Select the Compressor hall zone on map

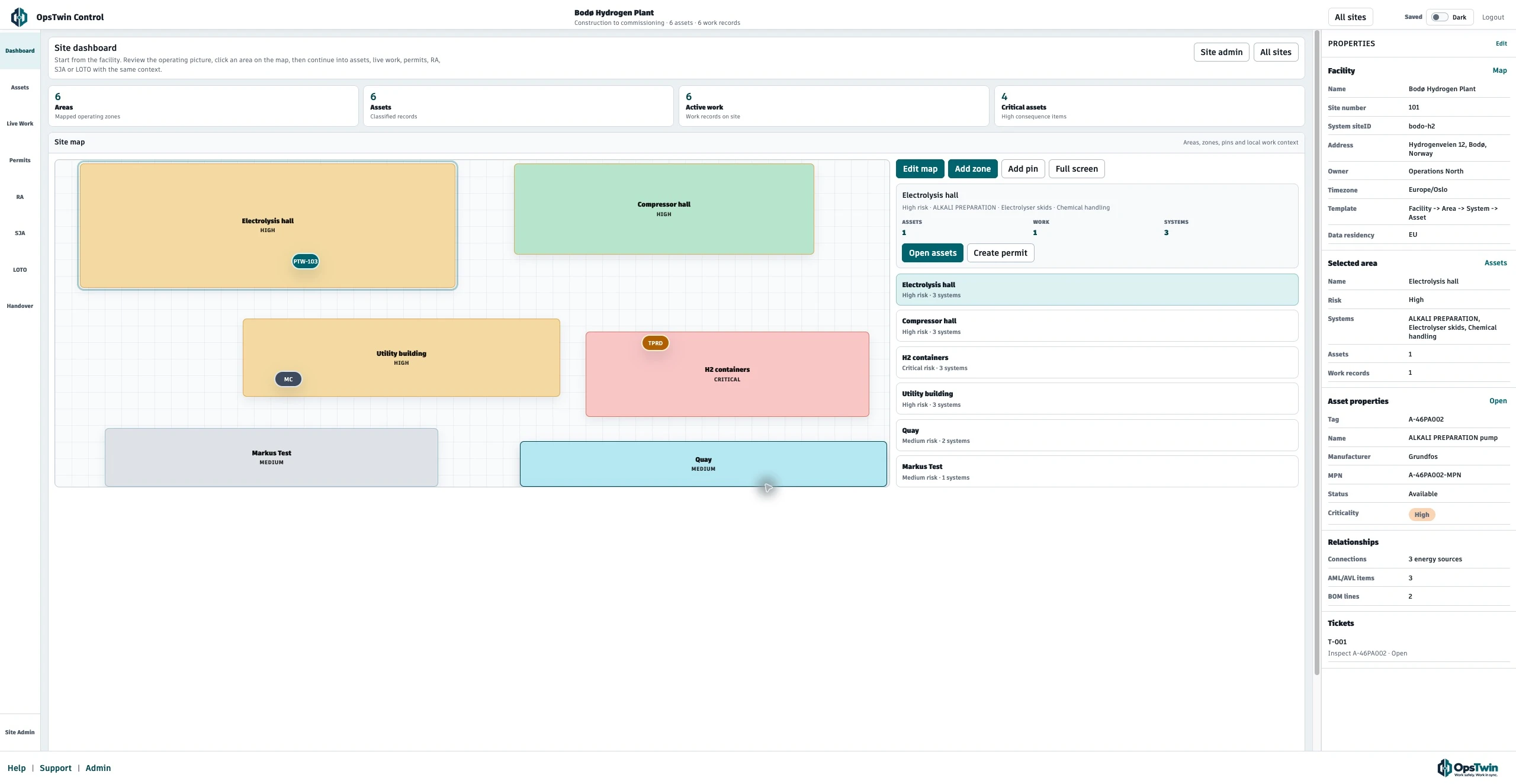[664, 209]
